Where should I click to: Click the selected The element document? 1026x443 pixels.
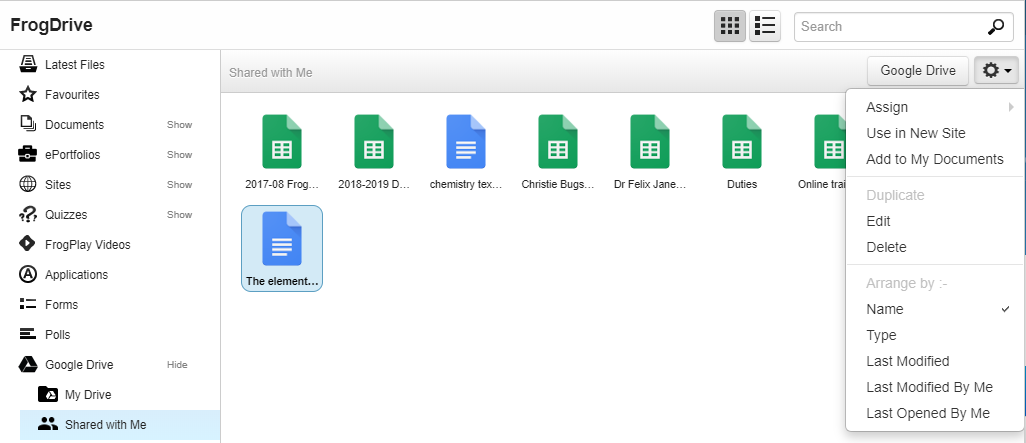click(282, 248)
